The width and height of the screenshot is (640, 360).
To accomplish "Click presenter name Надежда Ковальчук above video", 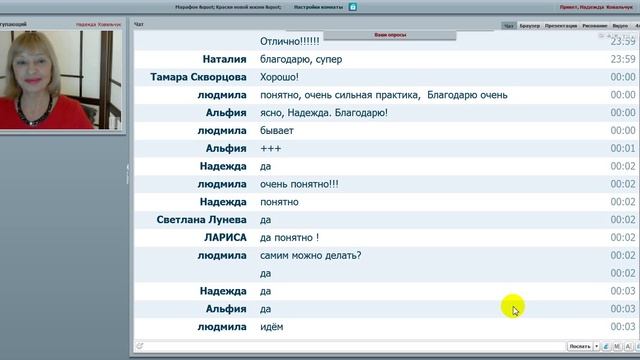I will tap(98, 24).
